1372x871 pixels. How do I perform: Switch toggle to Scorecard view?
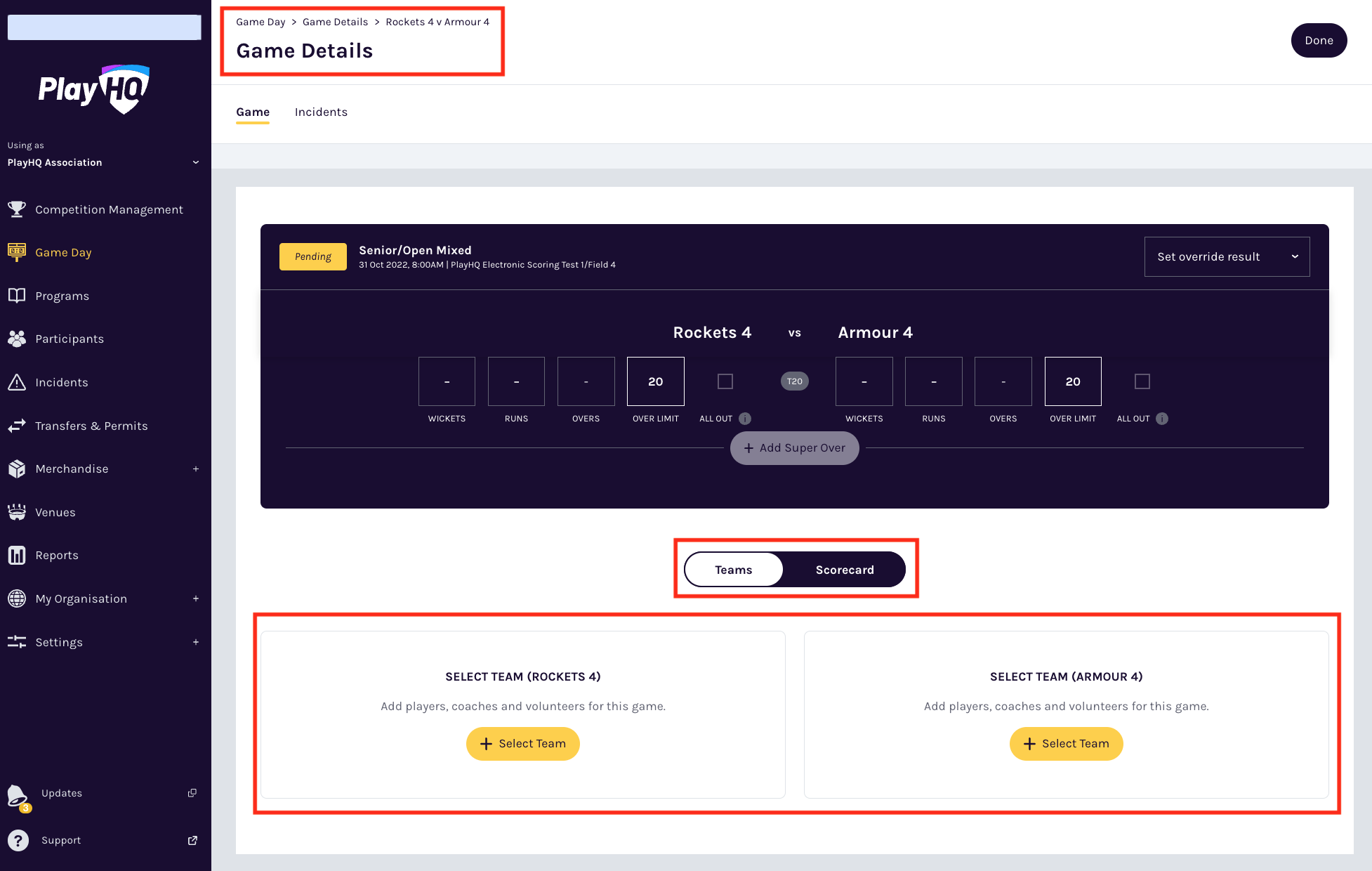tap(845, 570)
